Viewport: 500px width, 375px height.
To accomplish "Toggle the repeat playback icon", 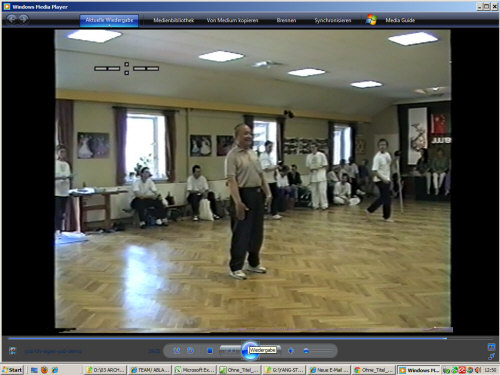I will 190,350.
